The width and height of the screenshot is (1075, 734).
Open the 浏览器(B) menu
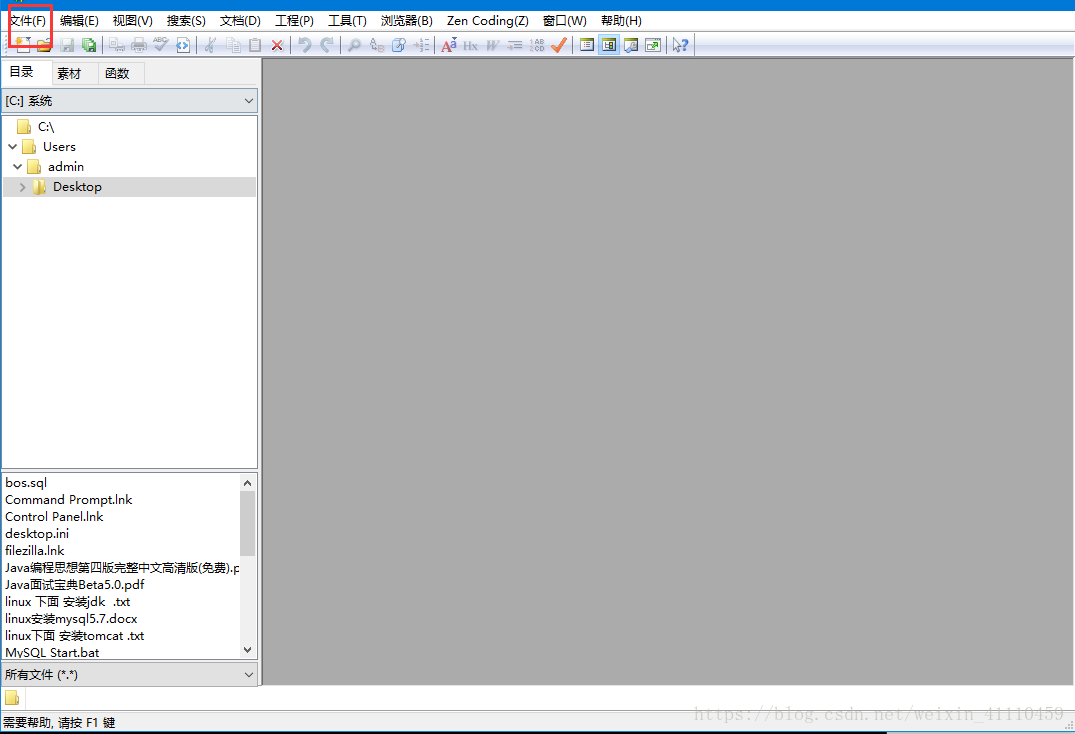click(407, 21)
